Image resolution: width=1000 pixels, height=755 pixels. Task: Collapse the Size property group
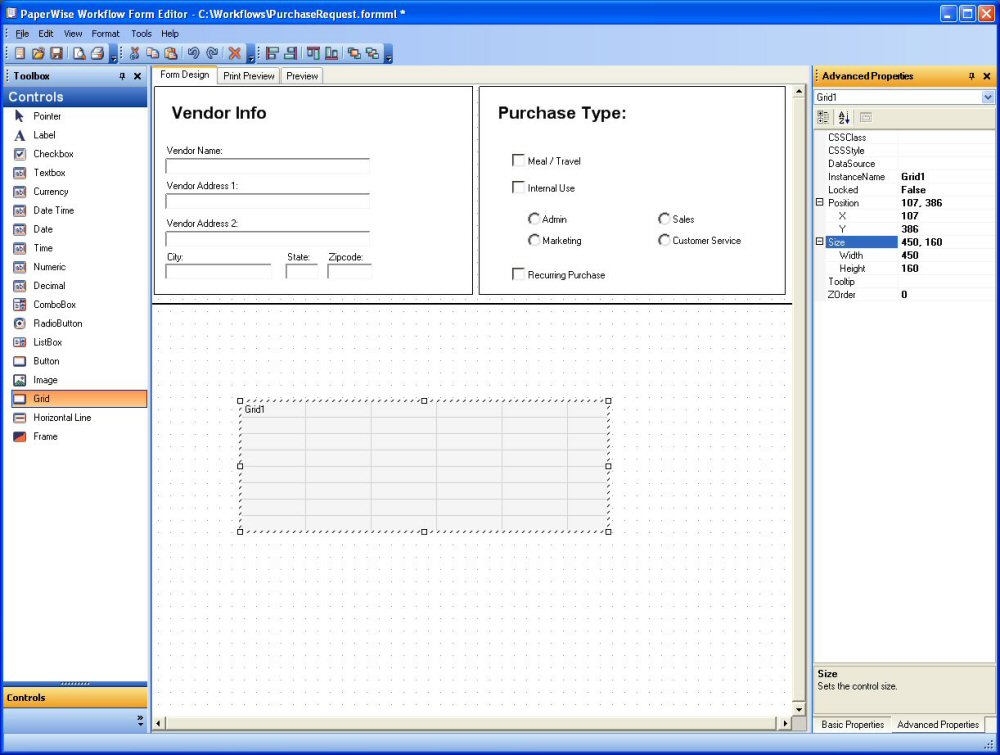tap(820, 242)
